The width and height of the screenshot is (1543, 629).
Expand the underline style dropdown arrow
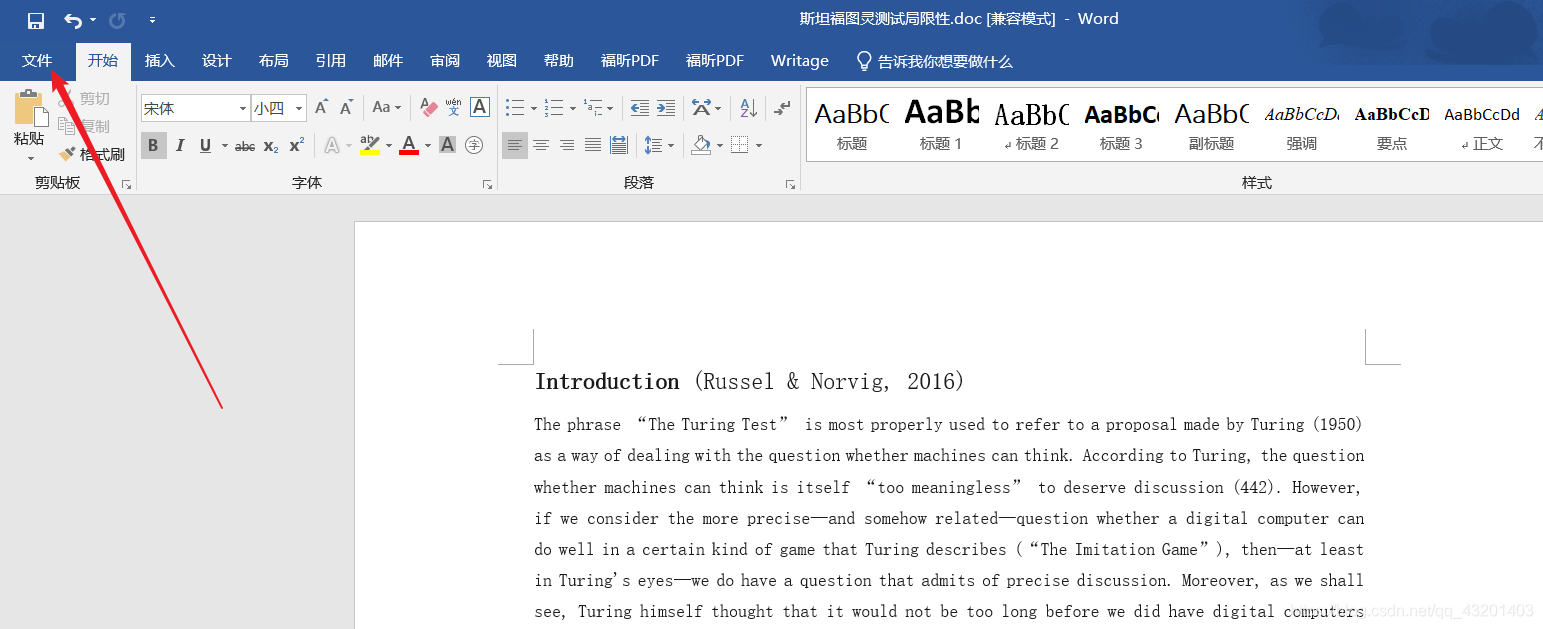point(224,146)
